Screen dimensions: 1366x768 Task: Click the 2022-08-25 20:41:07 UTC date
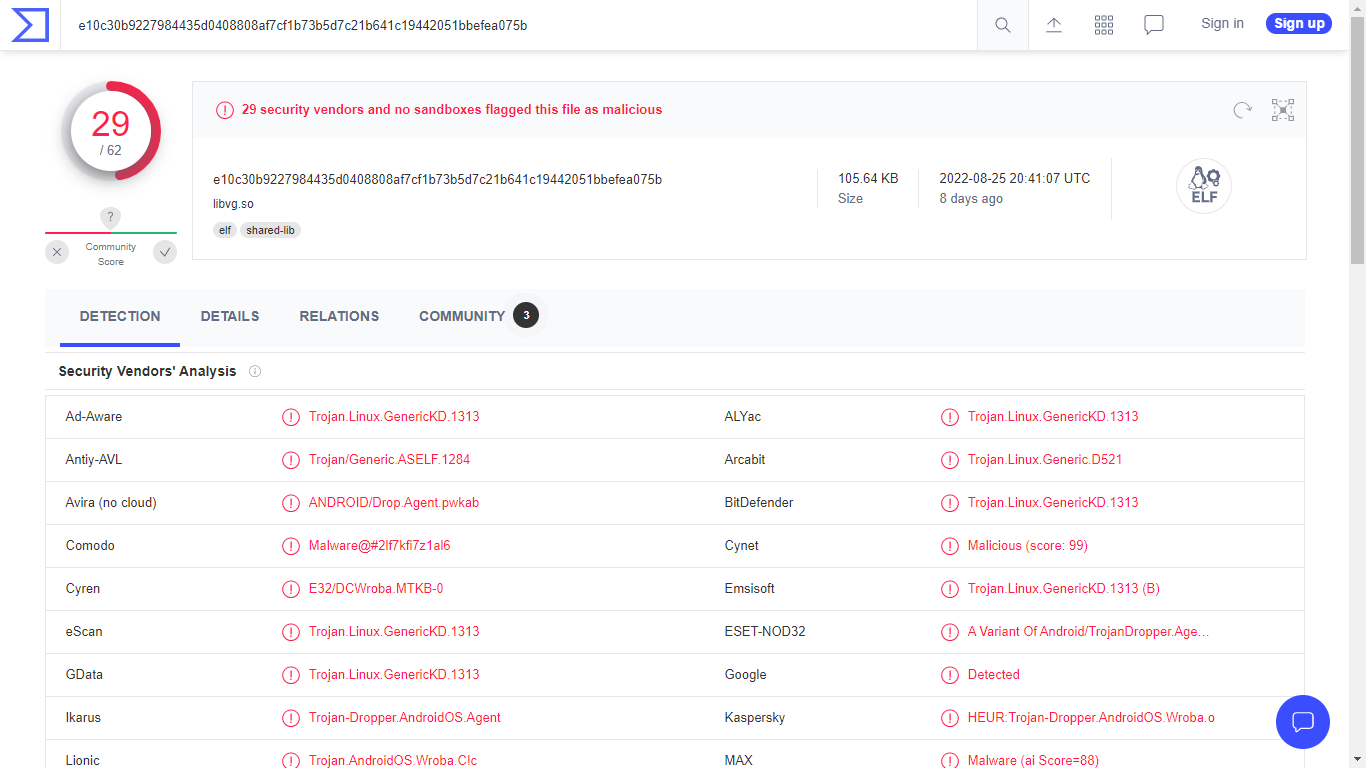tap(1015, 178)
